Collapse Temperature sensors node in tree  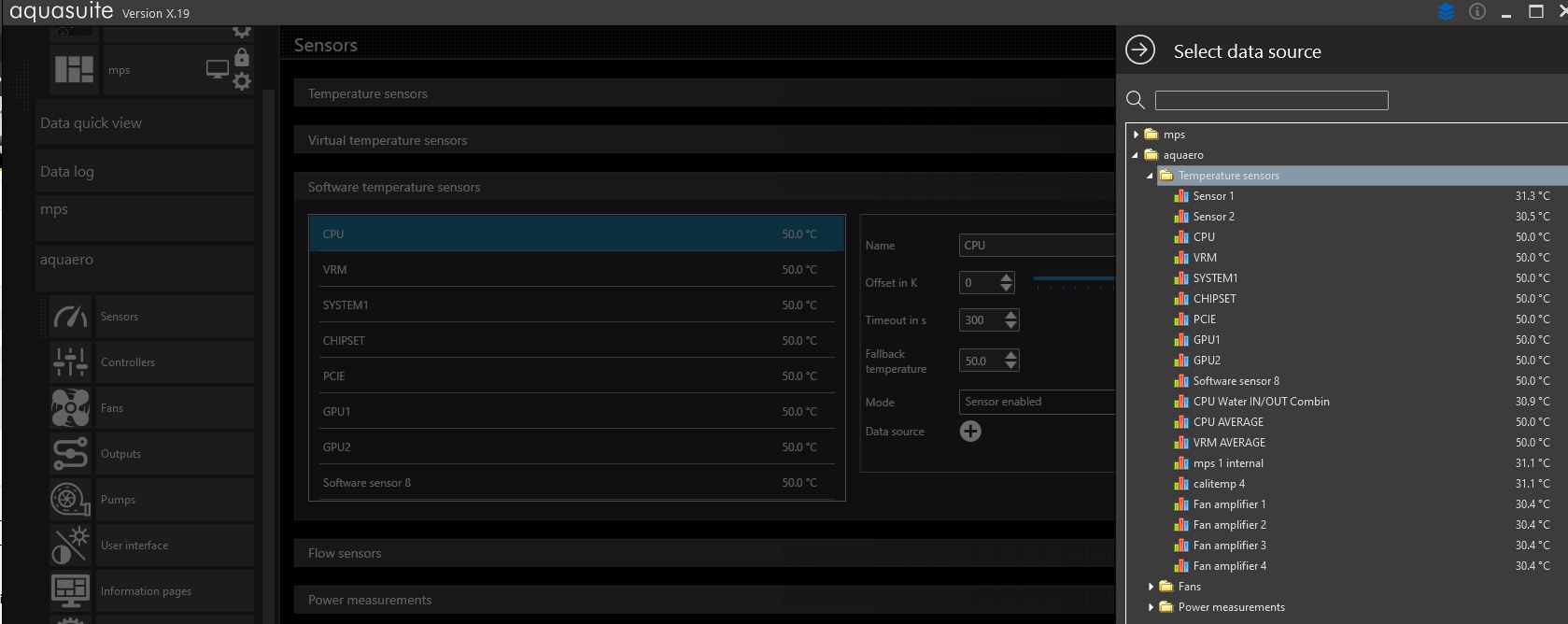(x=1151, y=176)
